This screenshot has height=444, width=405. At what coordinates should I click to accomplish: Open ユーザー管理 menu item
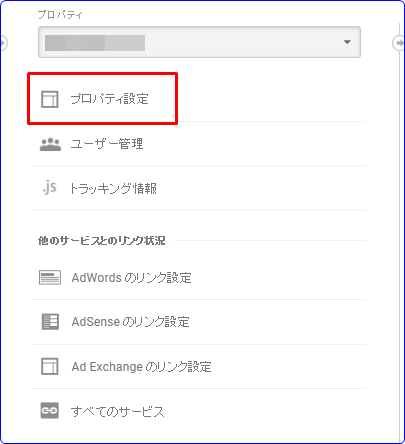point(199,144)
